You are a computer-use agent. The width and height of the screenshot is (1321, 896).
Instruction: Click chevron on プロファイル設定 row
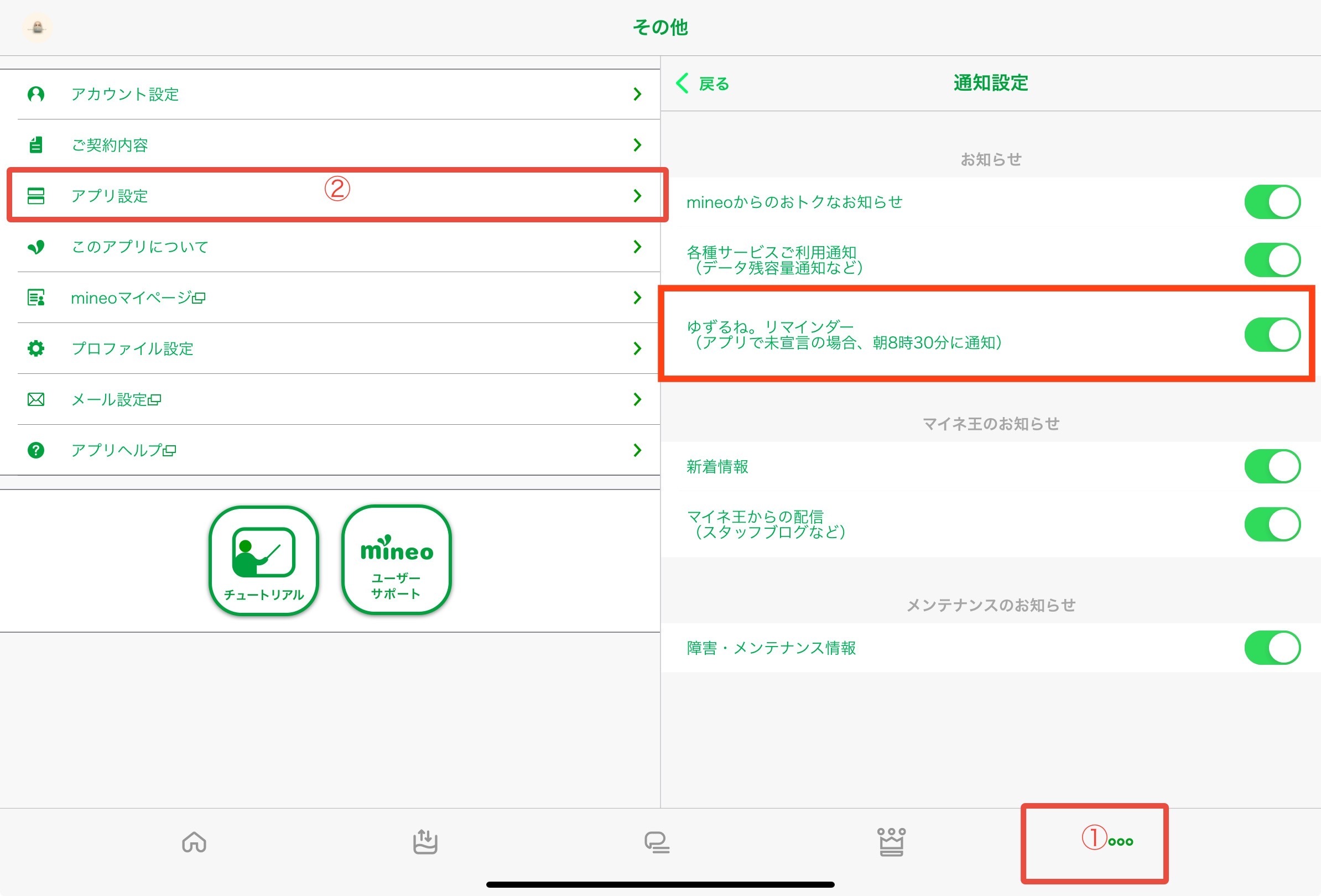[637, 348]
